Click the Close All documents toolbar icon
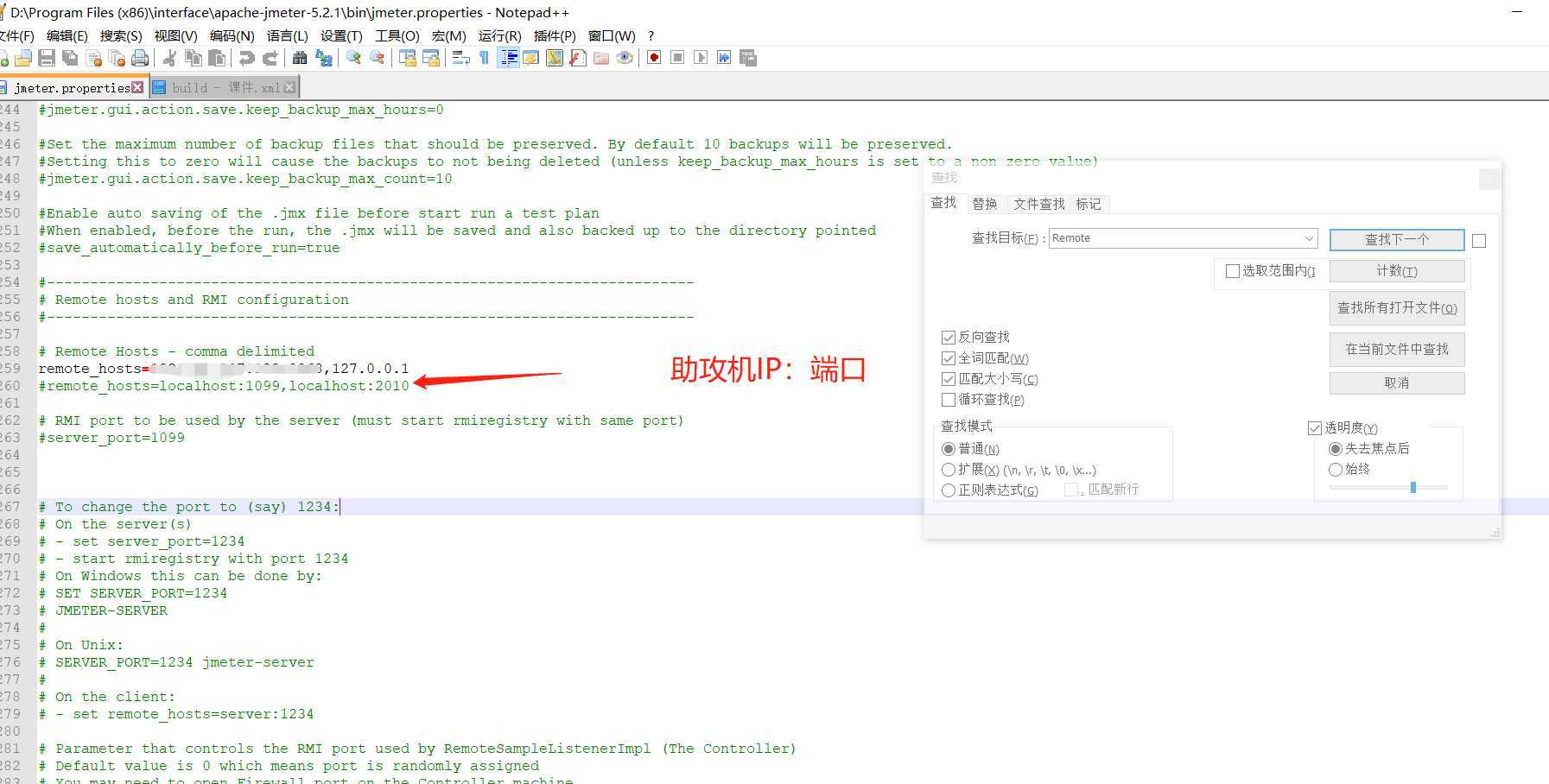1549x784 pixels. coord(117,58)
